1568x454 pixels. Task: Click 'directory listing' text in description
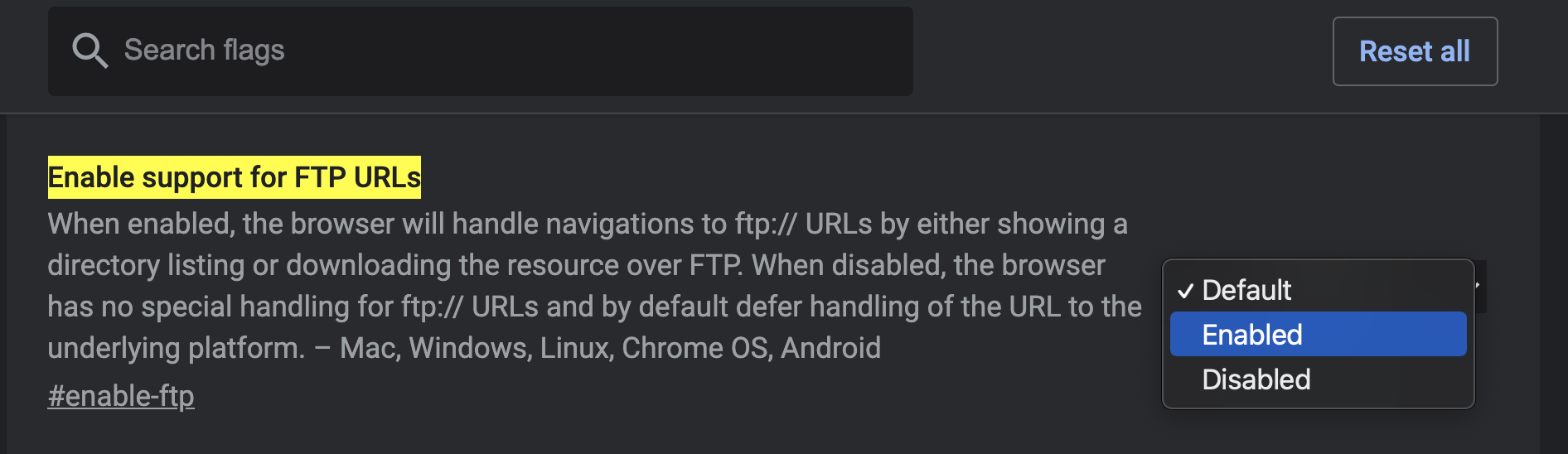pos(146,265)
